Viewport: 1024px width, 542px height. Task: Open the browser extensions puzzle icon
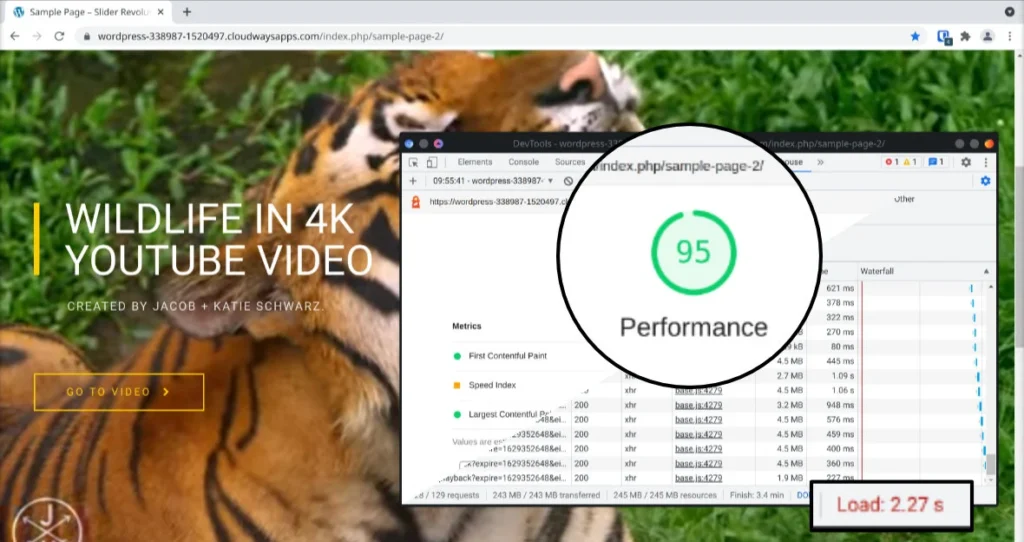click(x=965, y=37)
